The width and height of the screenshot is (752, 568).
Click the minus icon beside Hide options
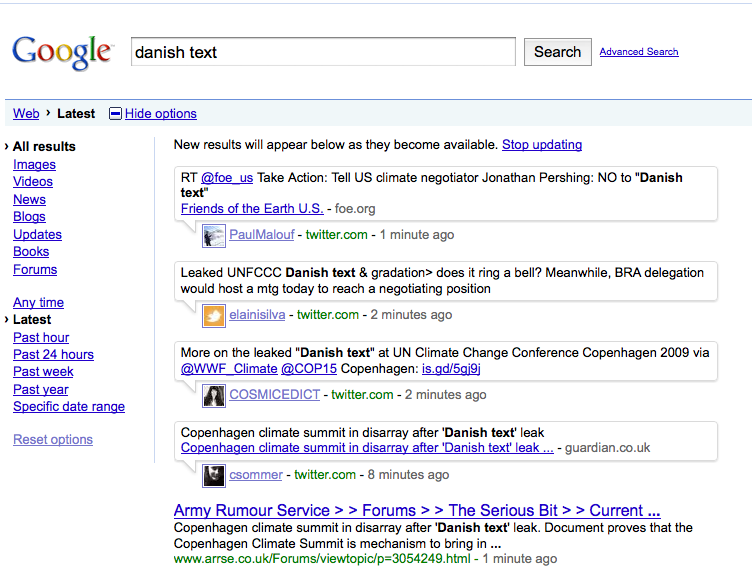(115, 114)
